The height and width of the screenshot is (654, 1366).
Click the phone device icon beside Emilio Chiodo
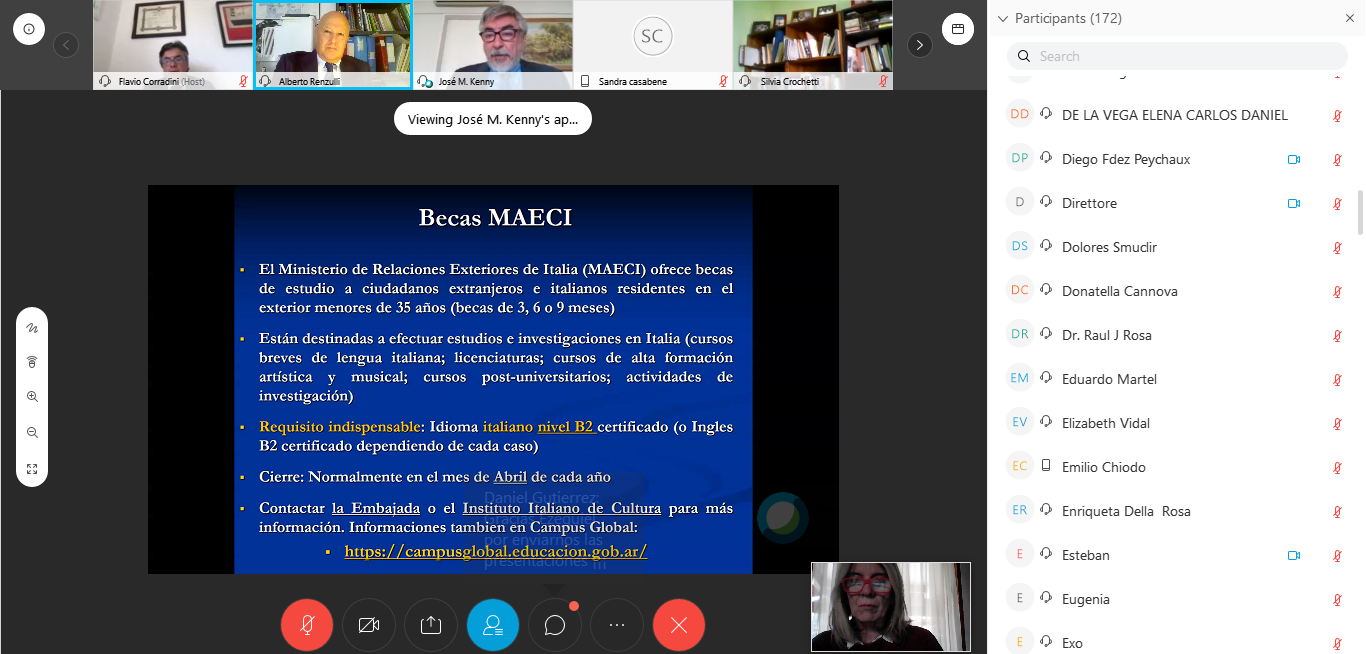(x=1046, y=466)
